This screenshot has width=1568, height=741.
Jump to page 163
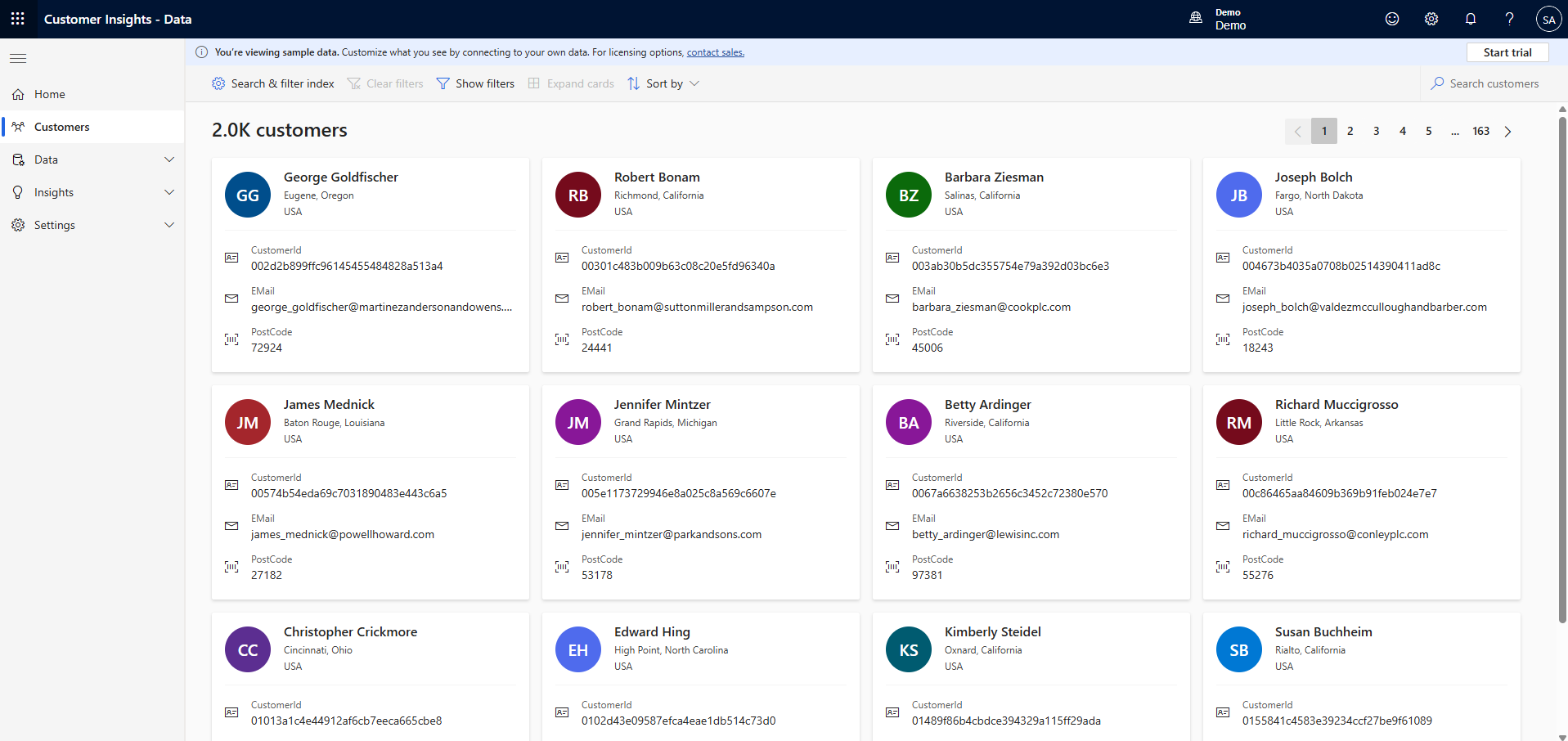pos(1481,131)
